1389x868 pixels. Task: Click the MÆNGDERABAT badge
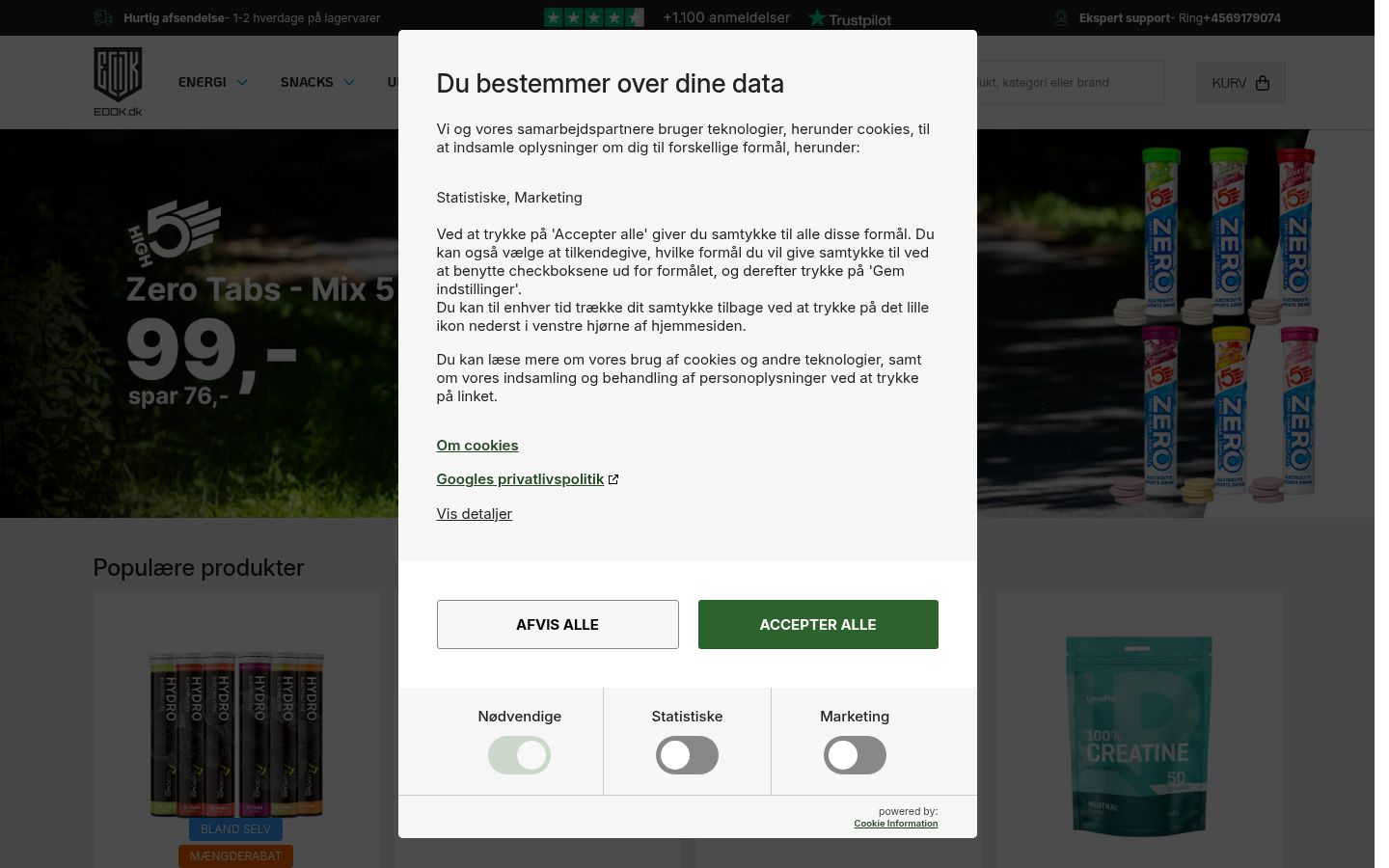(x=235, y=856)
